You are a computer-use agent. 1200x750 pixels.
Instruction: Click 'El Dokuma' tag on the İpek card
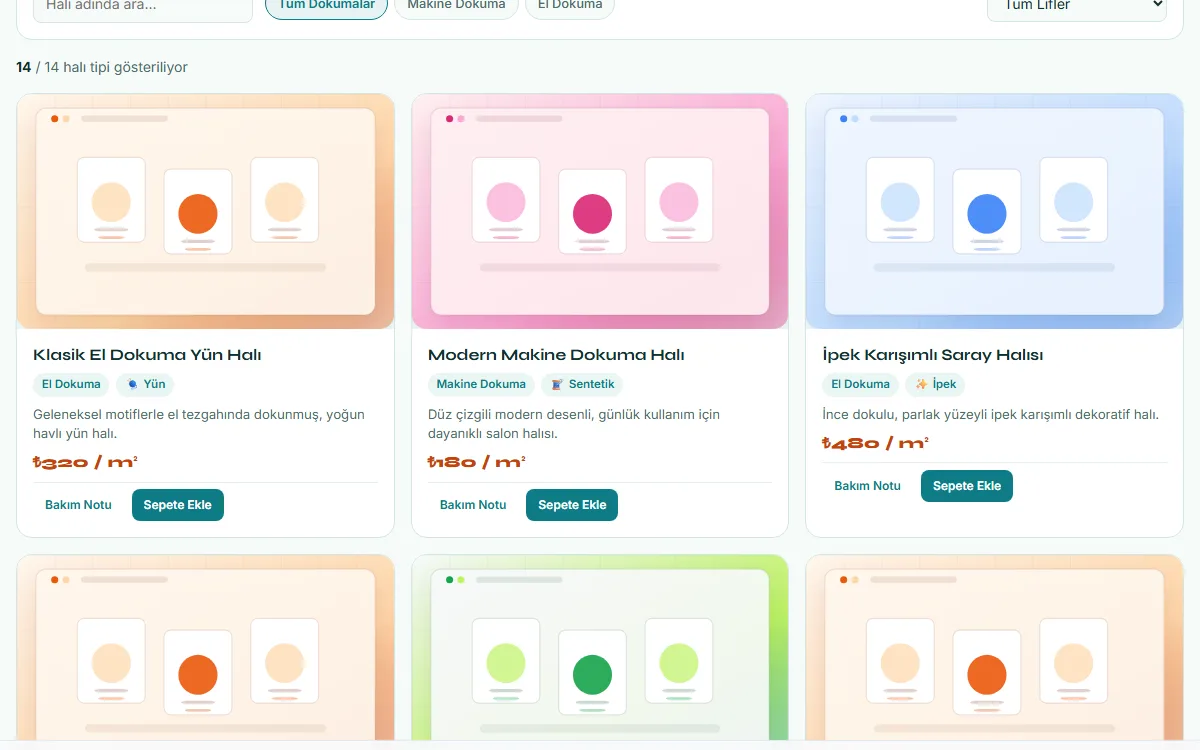tap(860, 384)
